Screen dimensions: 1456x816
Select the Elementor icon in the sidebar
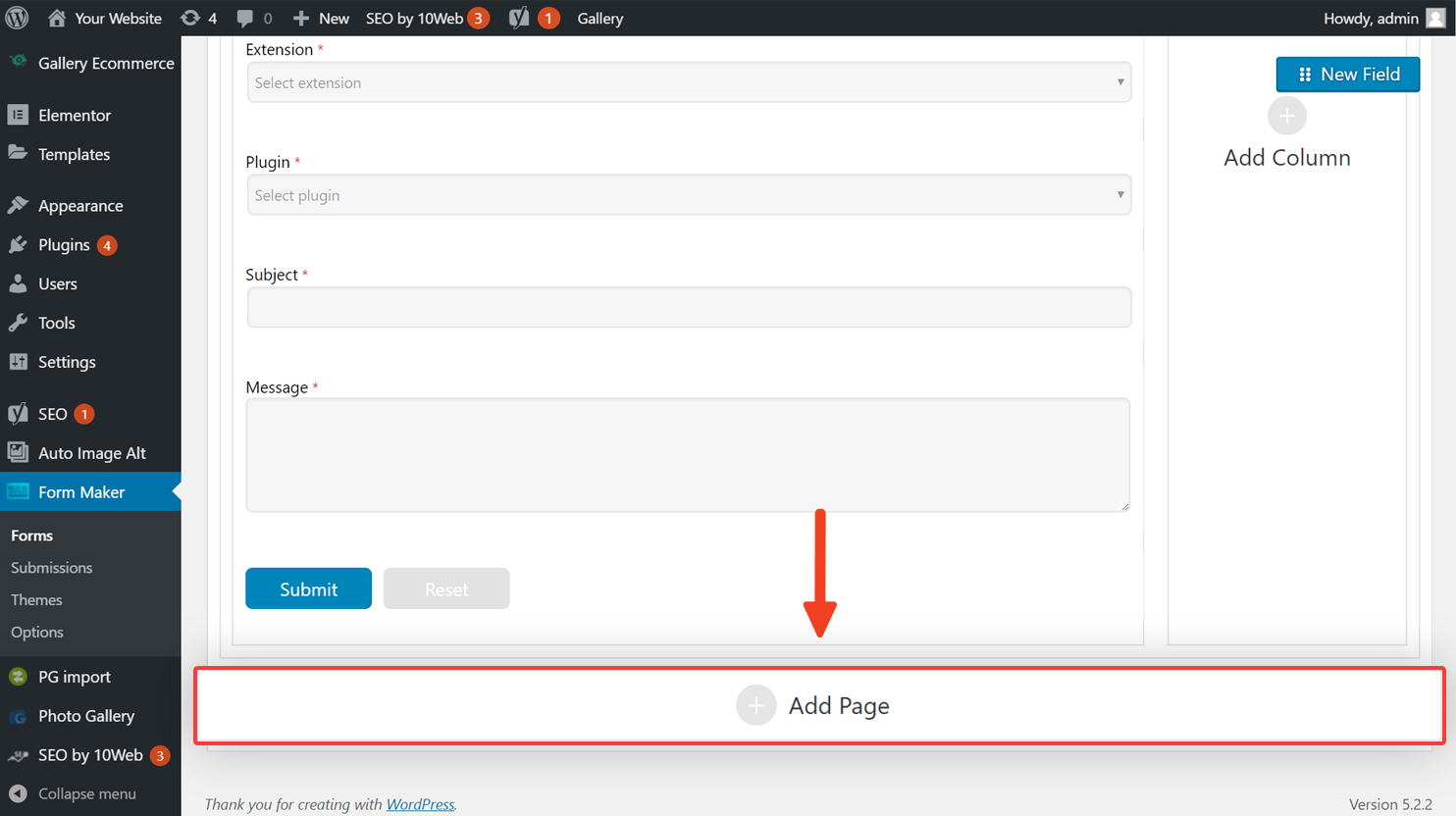20,115
